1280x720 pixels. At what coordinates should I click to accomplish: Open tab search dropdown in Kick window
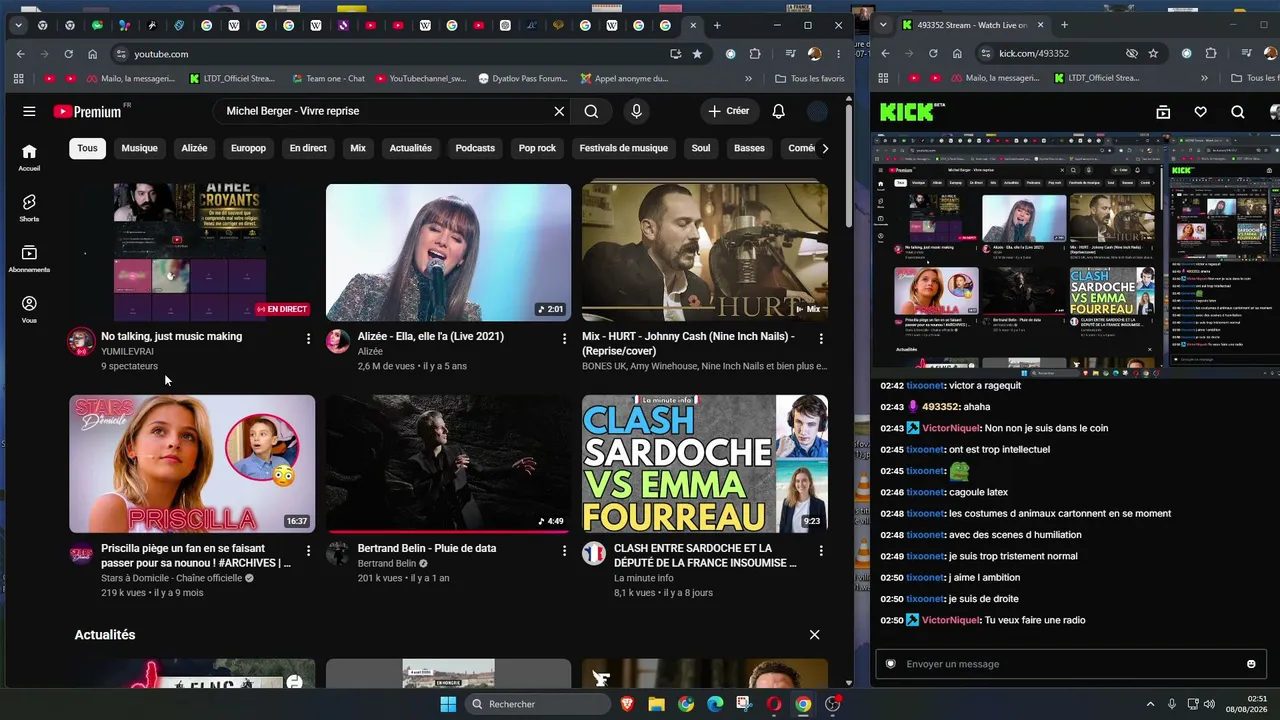point(883,25)
